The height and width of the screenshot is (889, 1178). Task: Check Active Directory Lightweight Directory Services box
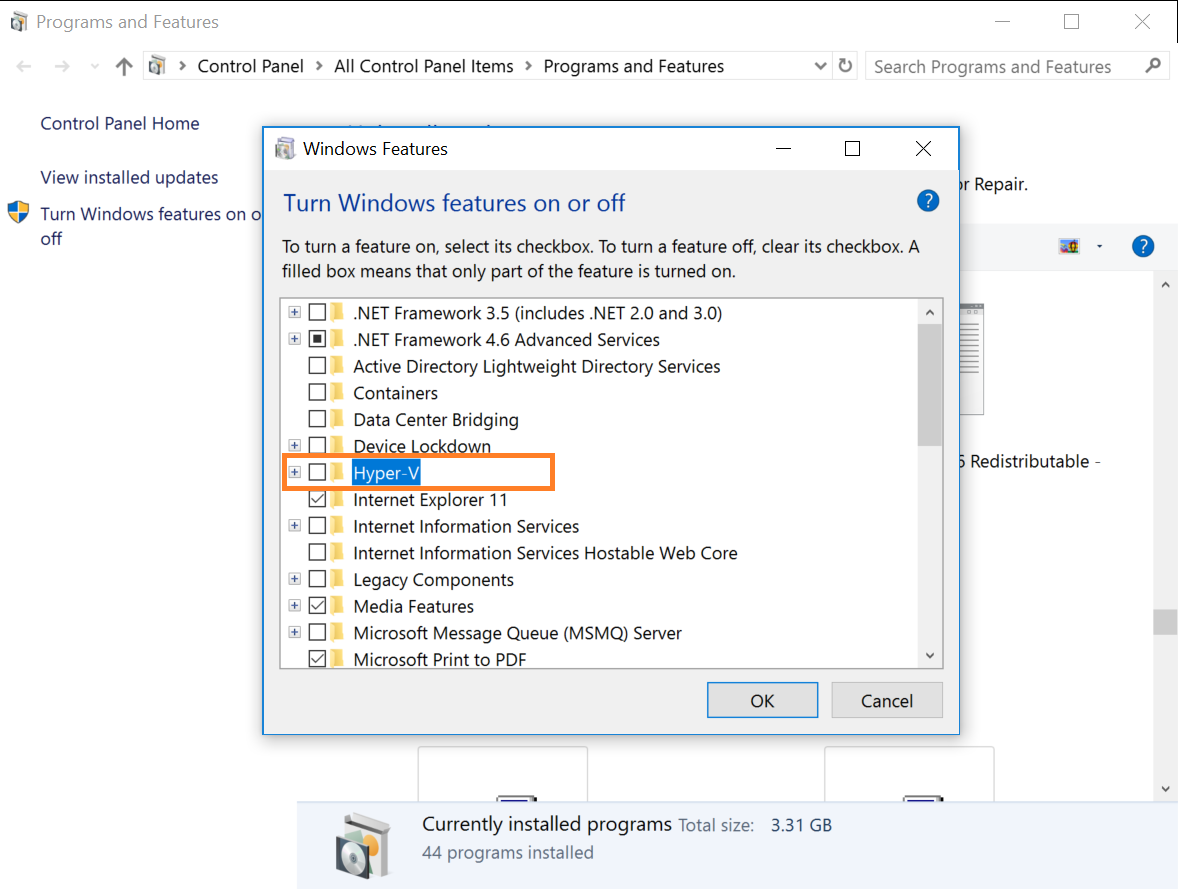click(317, 365)
